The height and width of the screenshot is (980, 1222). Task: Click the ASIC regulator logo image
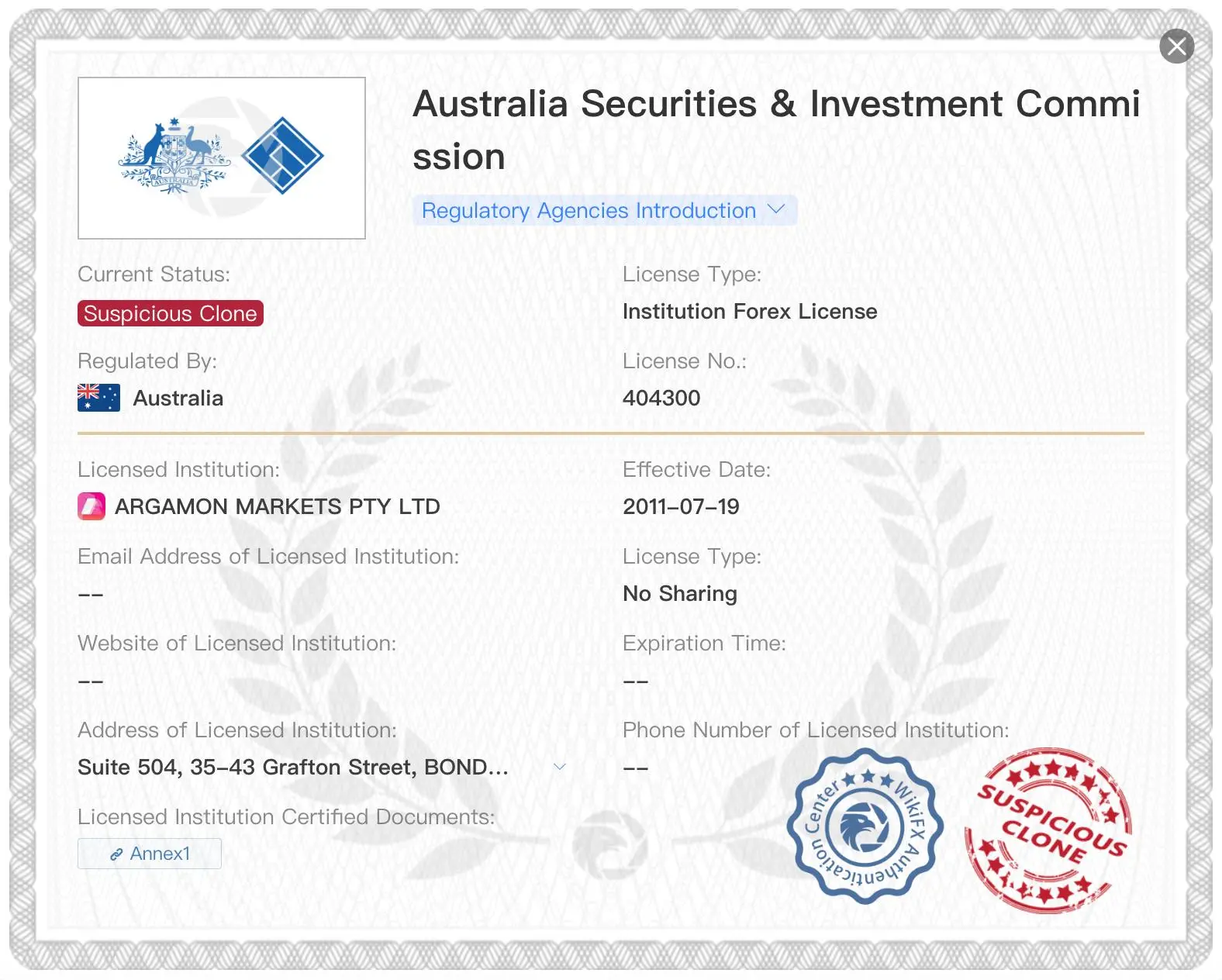coord(222,158)
